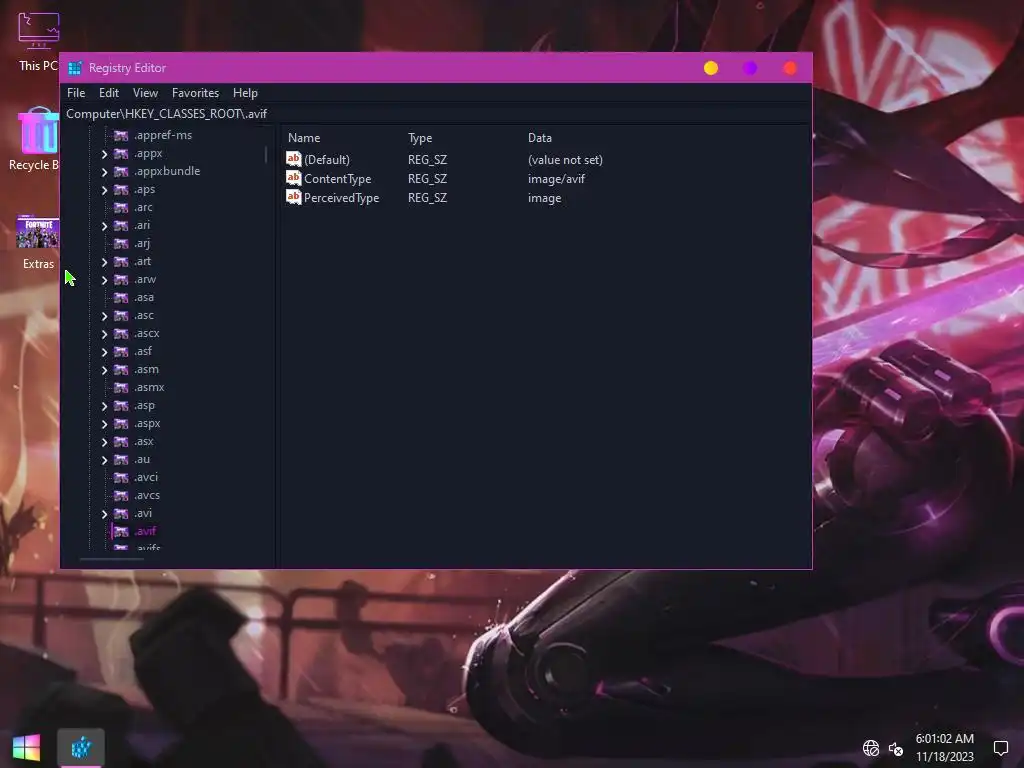
Task: Click the key tree vertical scrollbar thumb
Action: click(x=266, y=155)
